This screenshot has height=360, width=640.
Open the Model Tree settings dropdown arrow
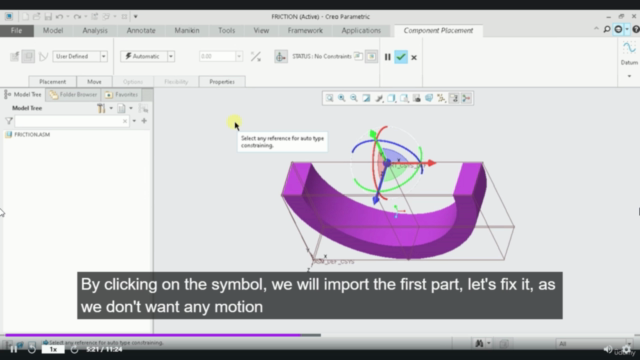111,108
